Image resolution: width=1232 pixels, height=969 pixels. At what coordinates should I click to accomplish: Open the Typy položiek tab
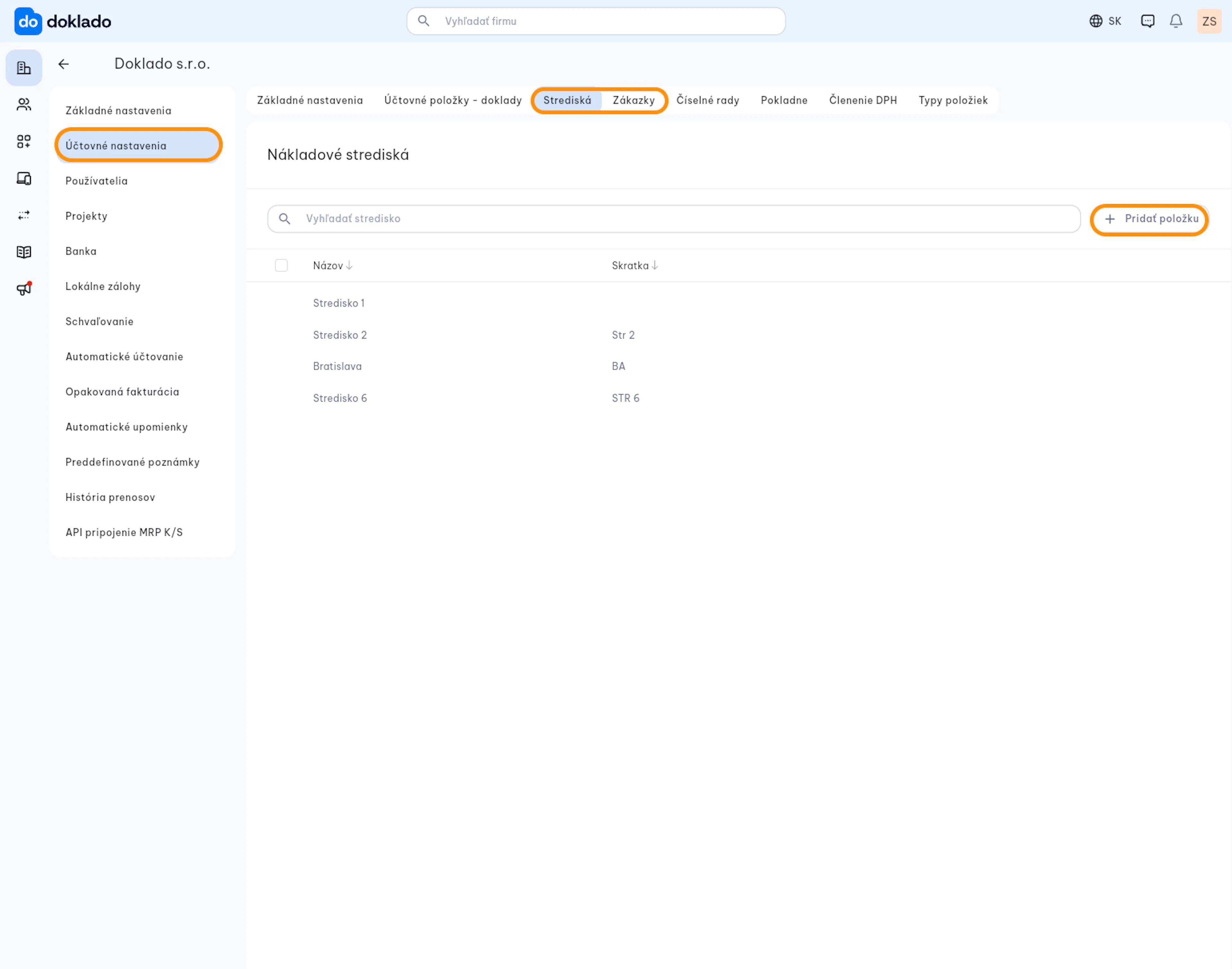pyautogui.click(x=953, y=100)
